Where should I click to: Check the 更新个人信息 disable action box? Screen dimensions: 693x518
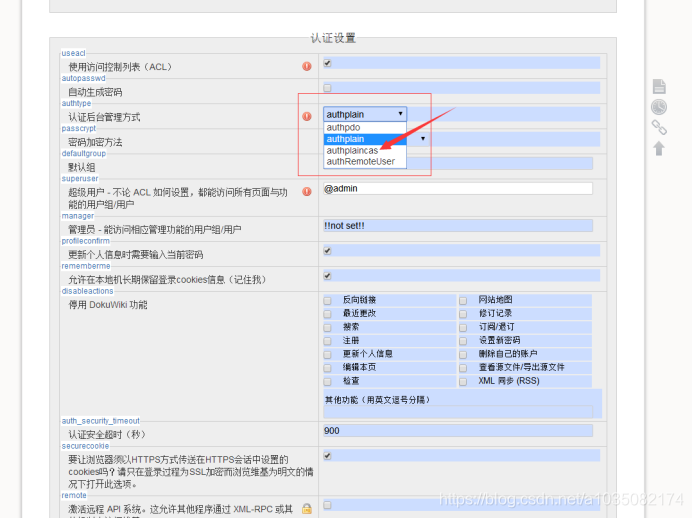(x=327, y=354)
